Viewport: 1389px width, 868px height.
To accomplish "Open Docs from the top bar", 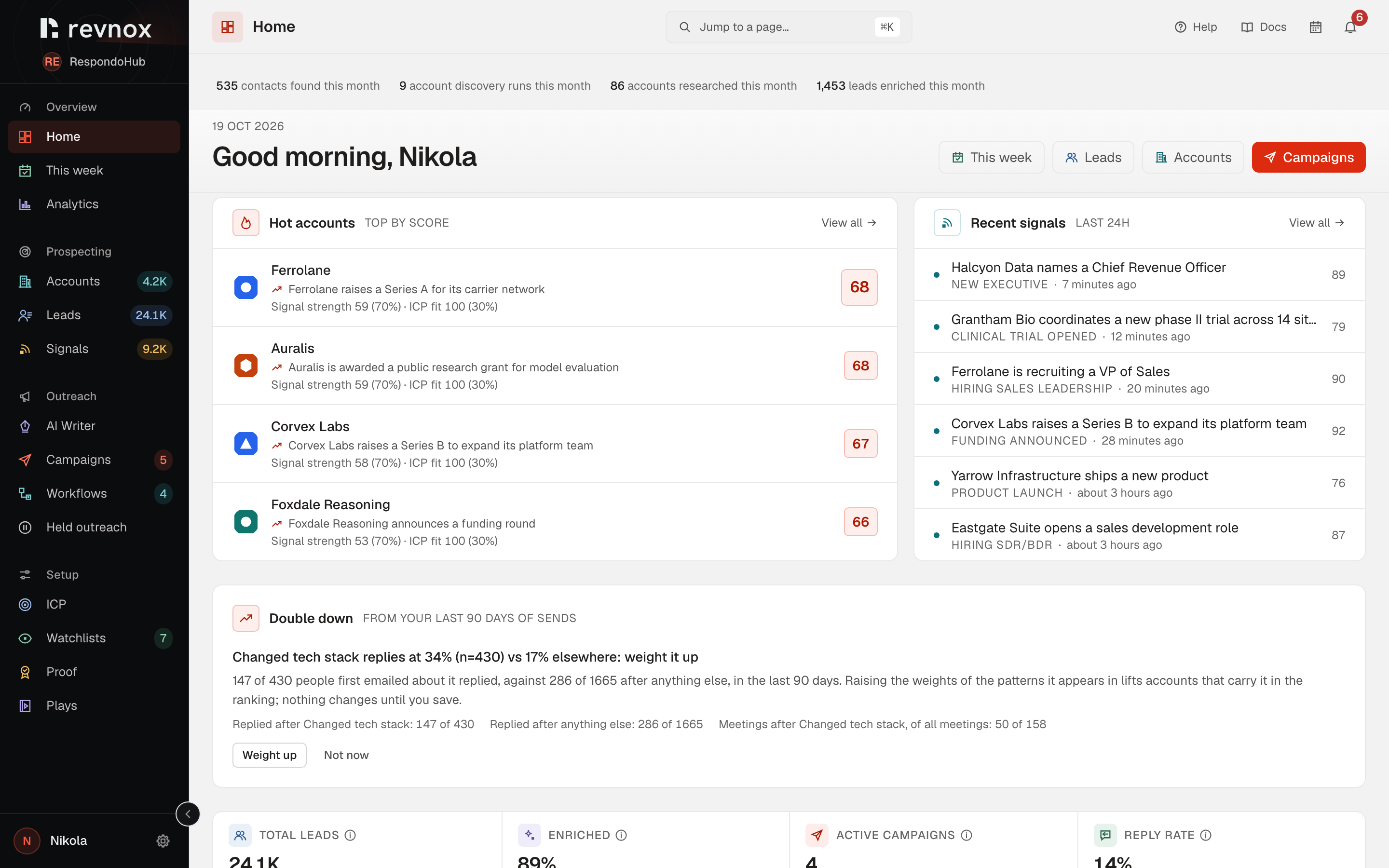I will [x=1263, y=27].
